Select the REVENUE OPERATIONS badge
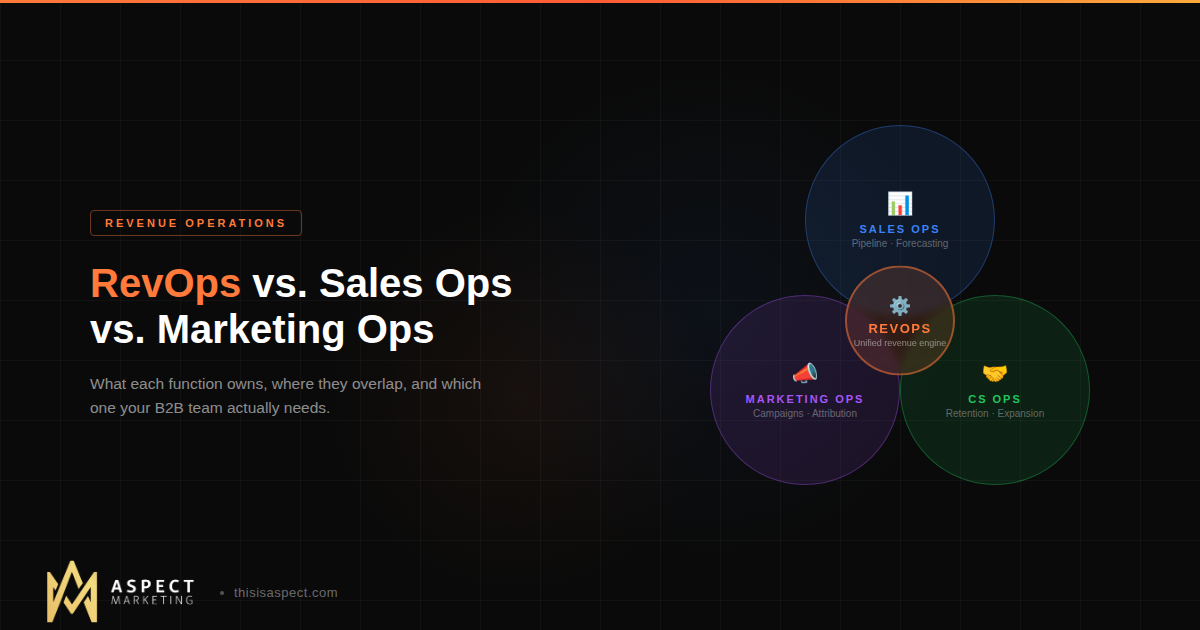 point(195,223)
